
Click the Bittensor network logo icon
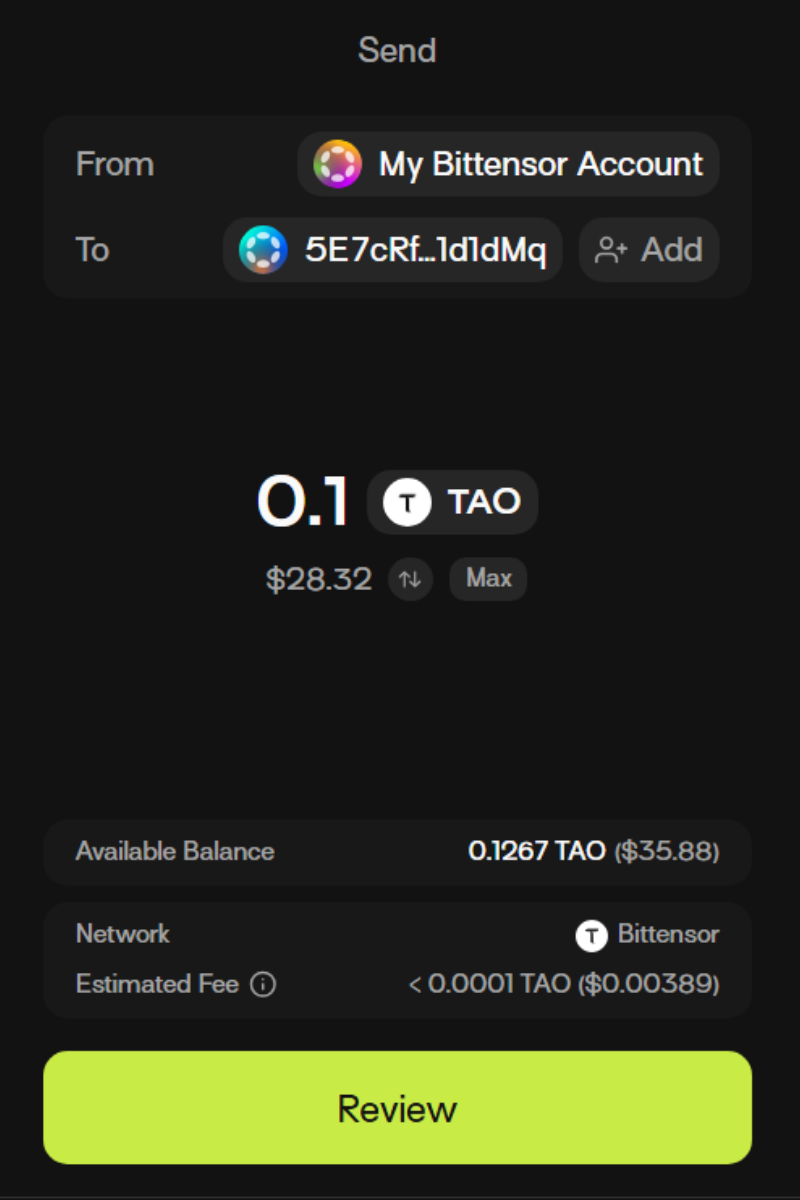click(x=592, y=936)
